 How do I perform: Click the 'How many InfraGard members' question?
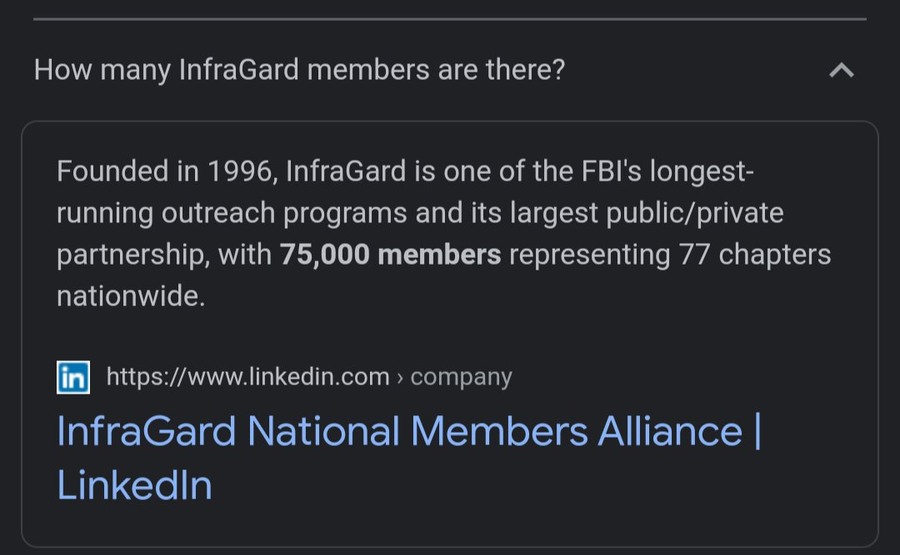click(300, 70)
